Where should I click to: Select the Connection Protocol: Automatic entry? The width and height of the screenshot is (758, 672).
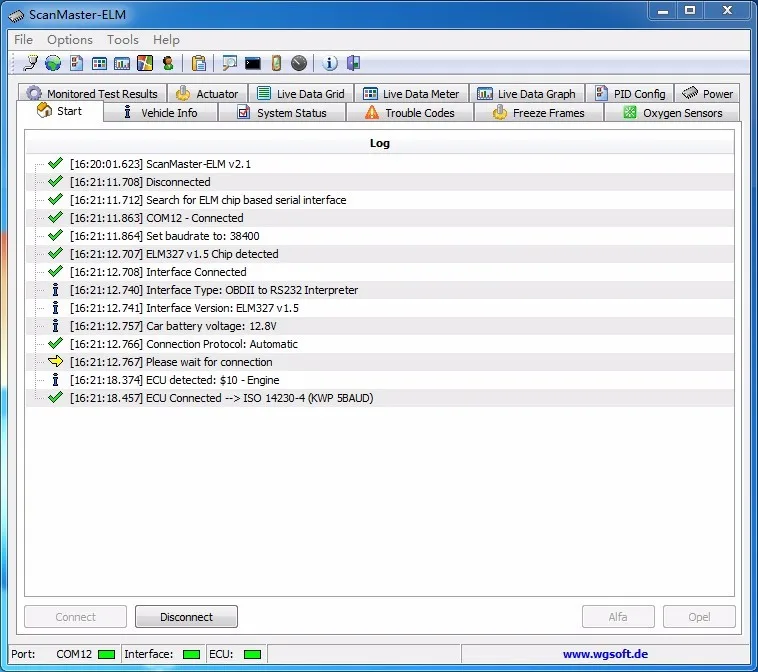pos(379,344)
